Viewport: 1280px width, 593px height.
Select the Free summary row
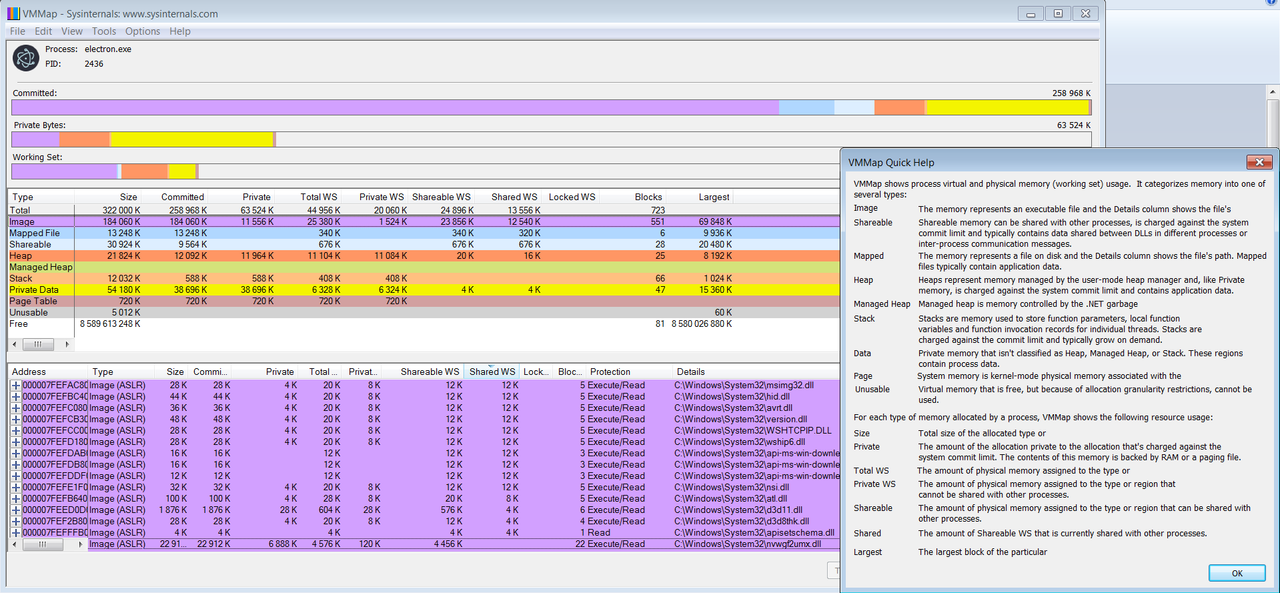pyautogui.click(x=423, y=324)
